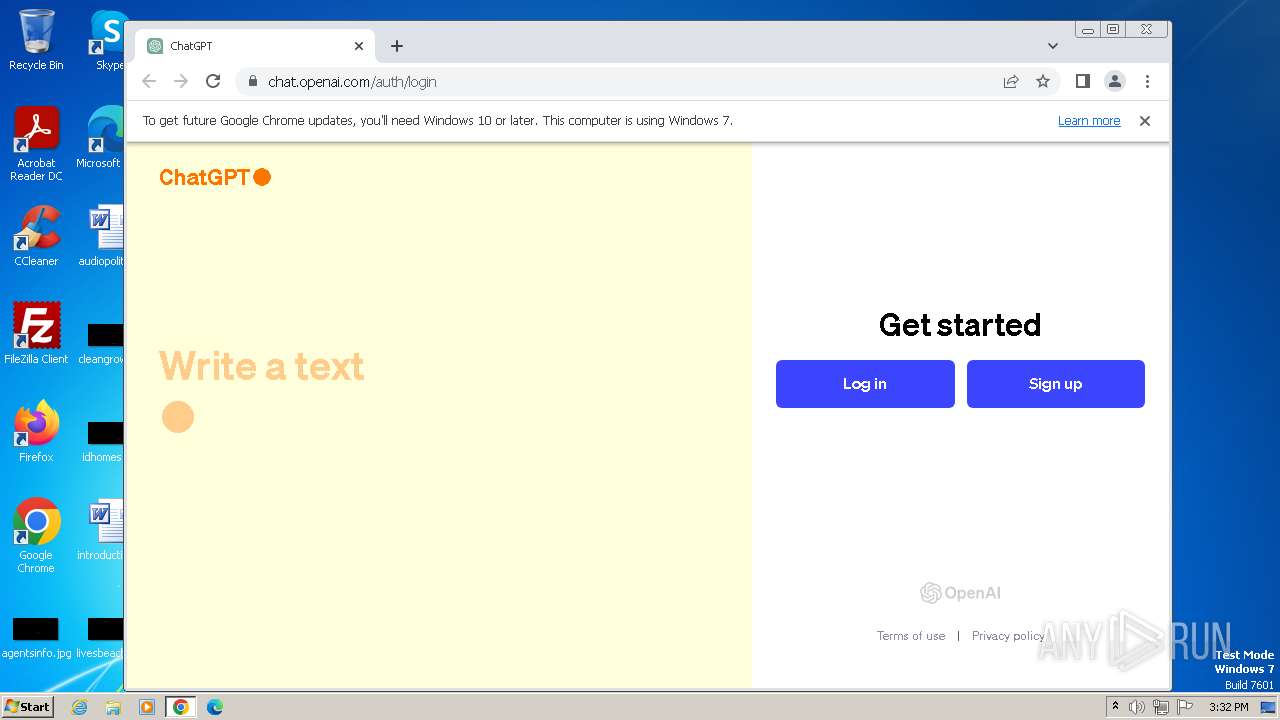
Task: Share this page icon in address bar
Action: click(1011, 82)
